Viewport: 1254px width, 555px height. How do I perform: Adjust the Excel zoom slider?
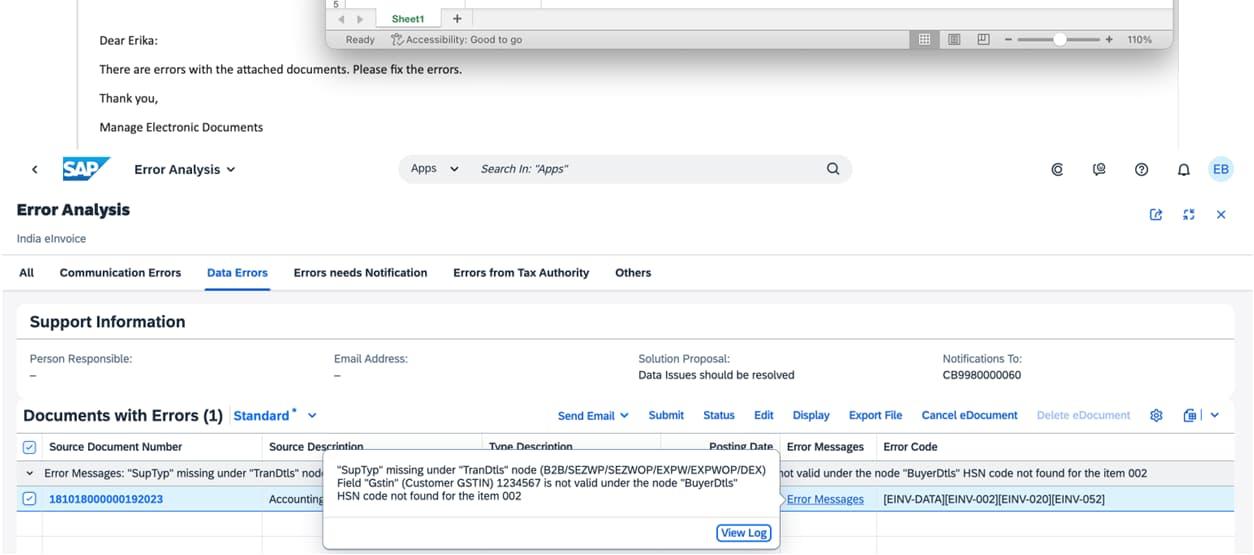[x=1059, y=39]
